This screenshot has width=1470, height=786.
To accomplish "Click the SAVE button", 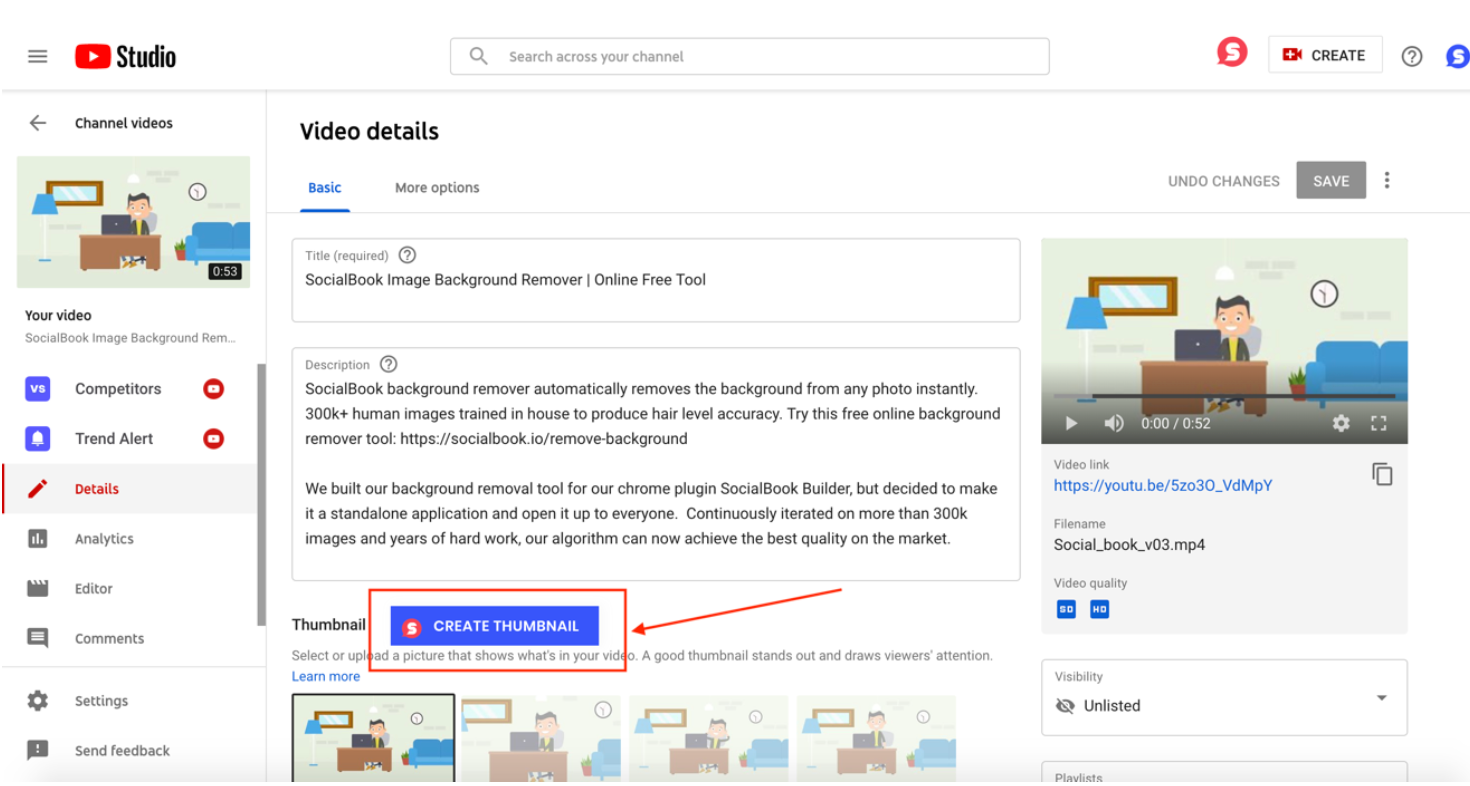I will (x=1331, y=180).
